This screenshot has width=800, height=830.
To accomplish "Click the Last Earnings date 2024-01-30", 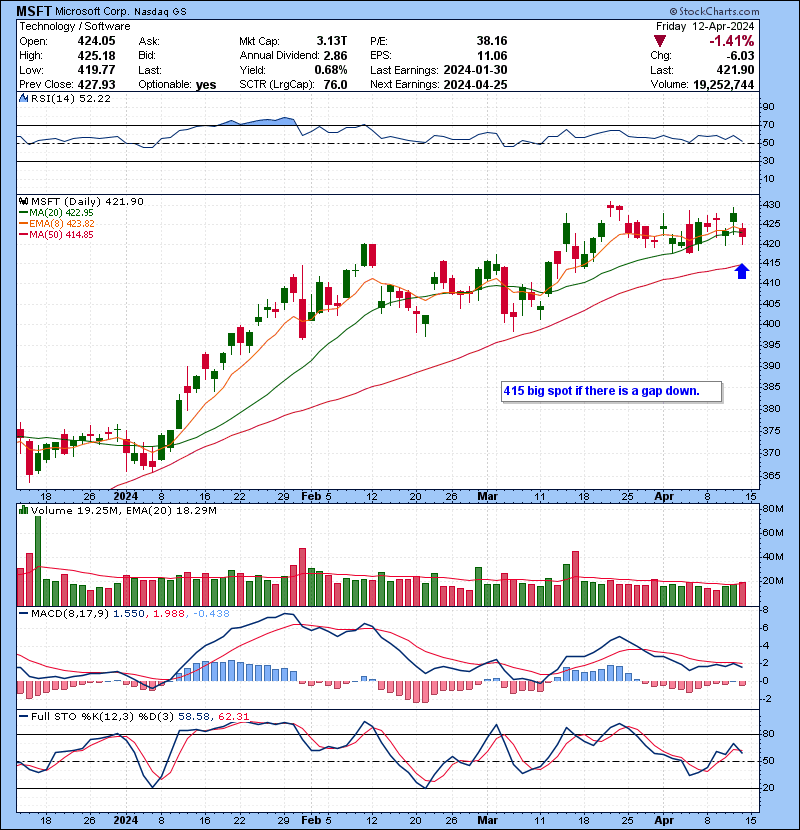I will pyautogui.click(x=475, y=70).
